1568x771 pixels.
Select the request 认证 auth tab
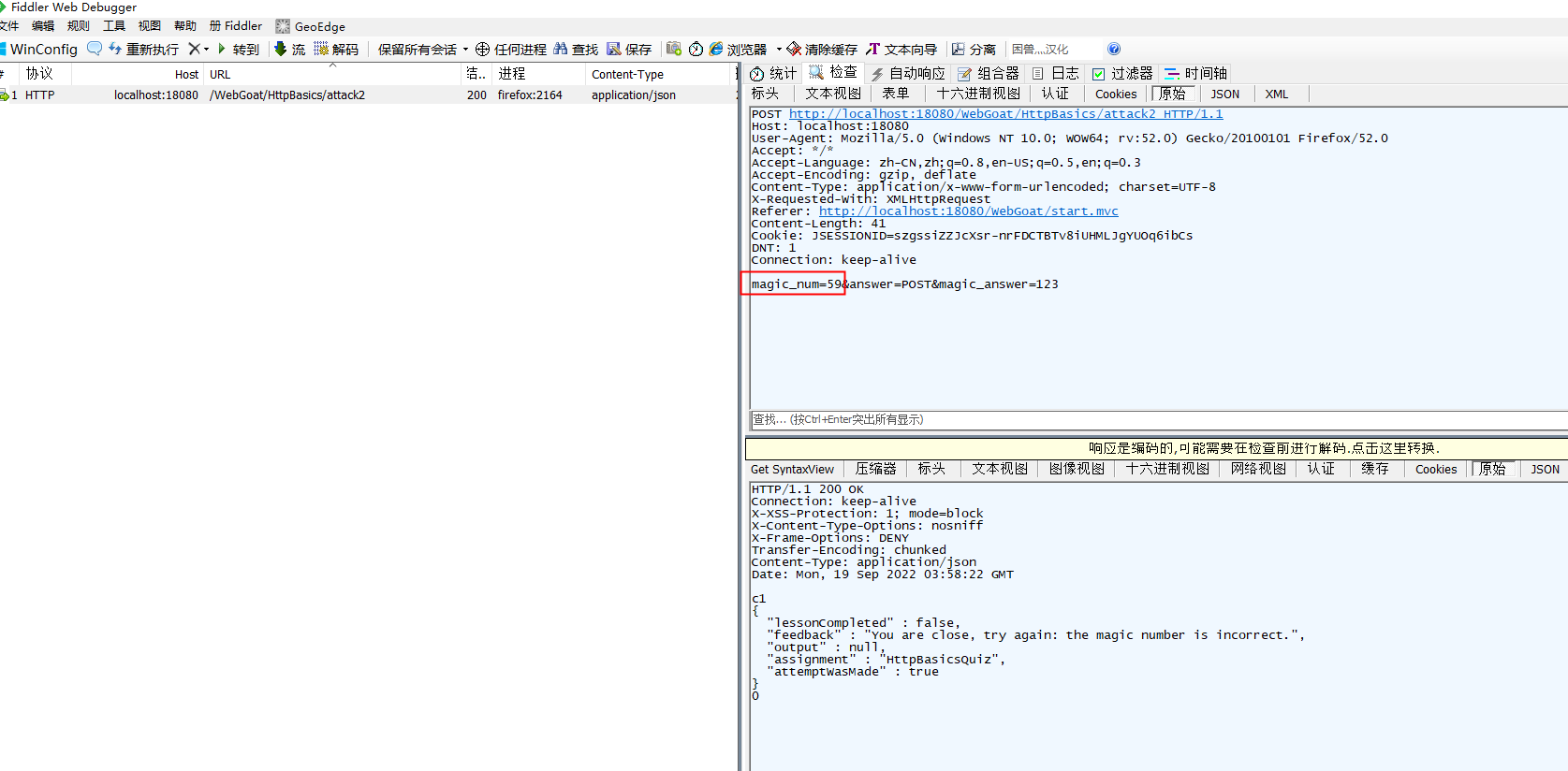1055,94
